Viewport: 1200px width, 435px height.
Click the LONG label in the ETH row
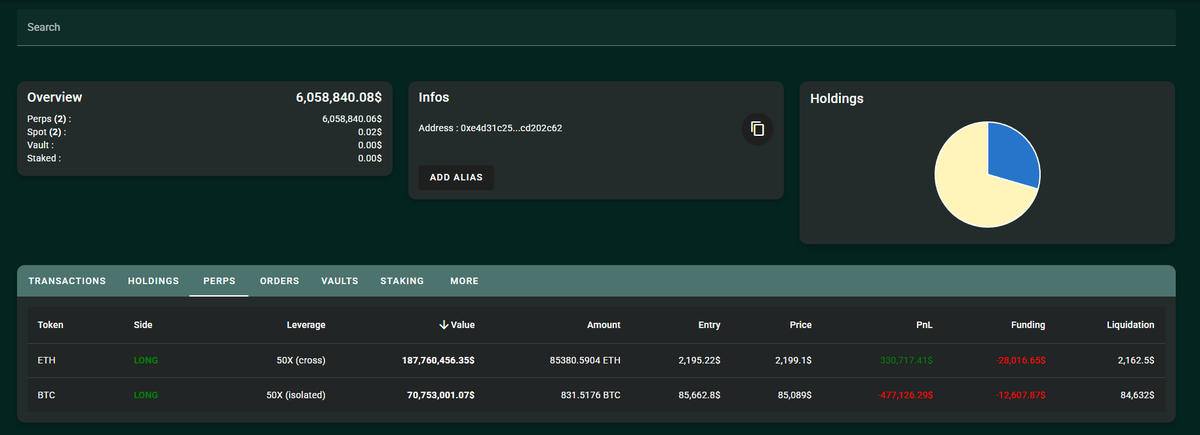(x=147, y=360)
